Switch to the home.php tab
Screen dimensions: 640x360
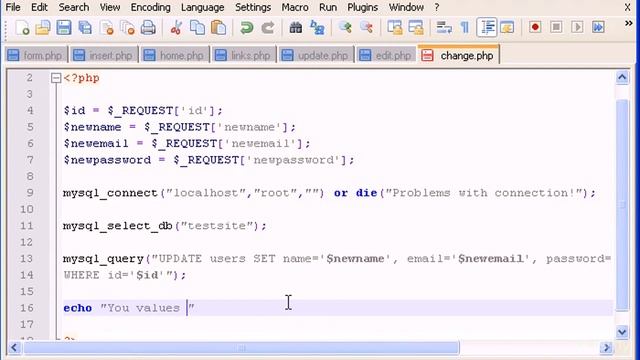175,56
